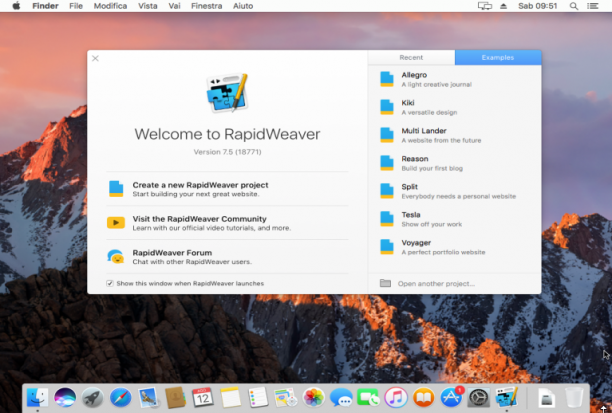Open the Allegro example project icon
Image resolution: width=612 pixels, height=413 pixels.
[387, 79]
